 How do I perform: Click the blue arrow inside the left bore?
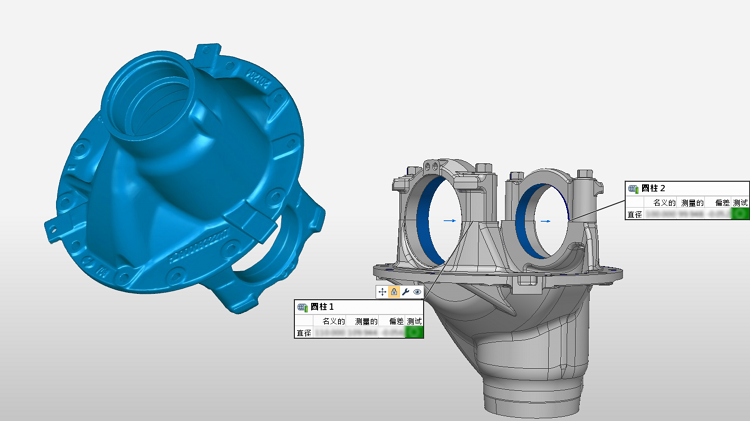click(450, 219)
